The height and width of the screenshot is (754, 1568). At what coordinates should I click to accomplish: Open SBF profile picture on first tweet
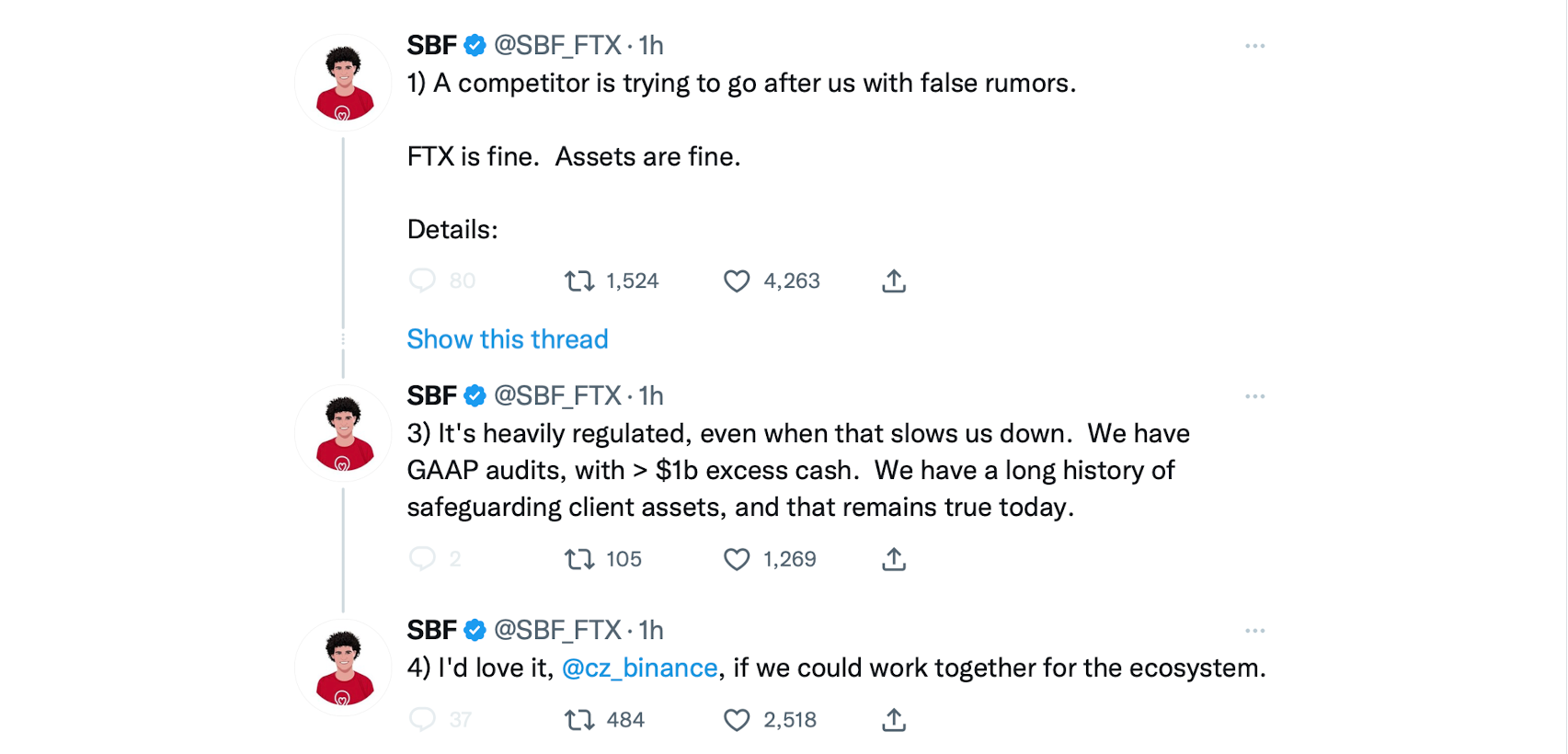point(343,83)
